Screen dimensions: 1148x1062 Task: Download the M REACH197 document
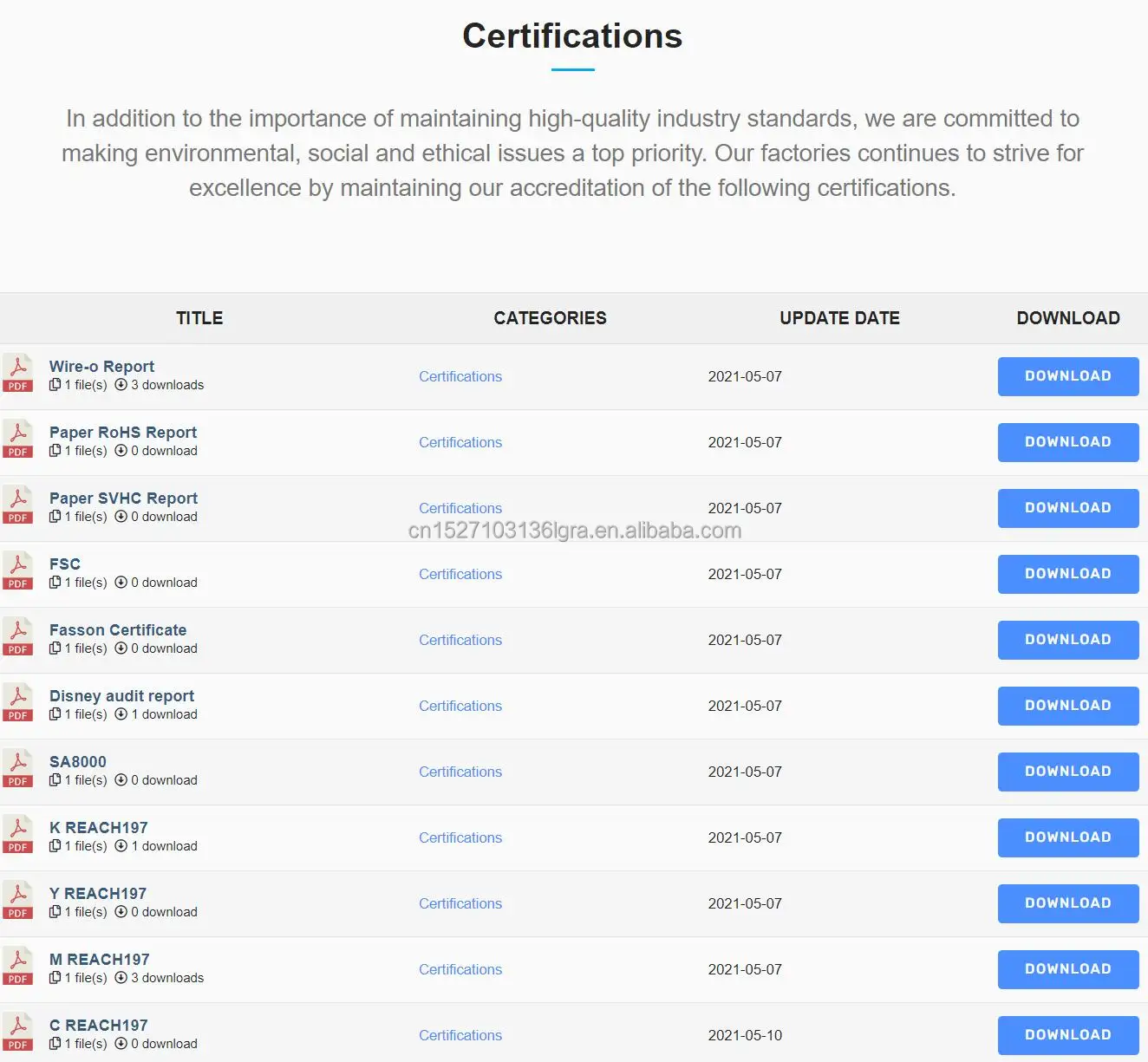click(x=1067, y=969)
